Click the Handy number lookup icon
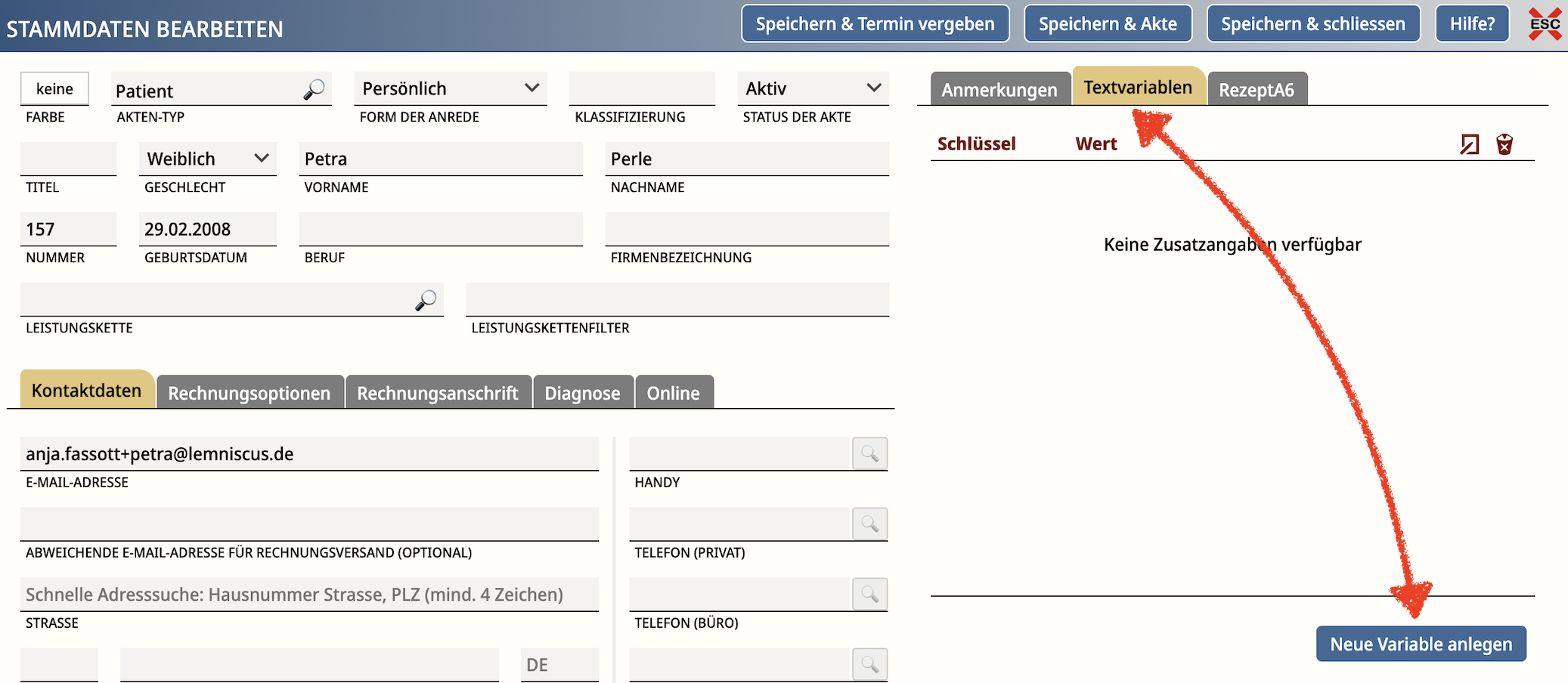 point(869,453)
